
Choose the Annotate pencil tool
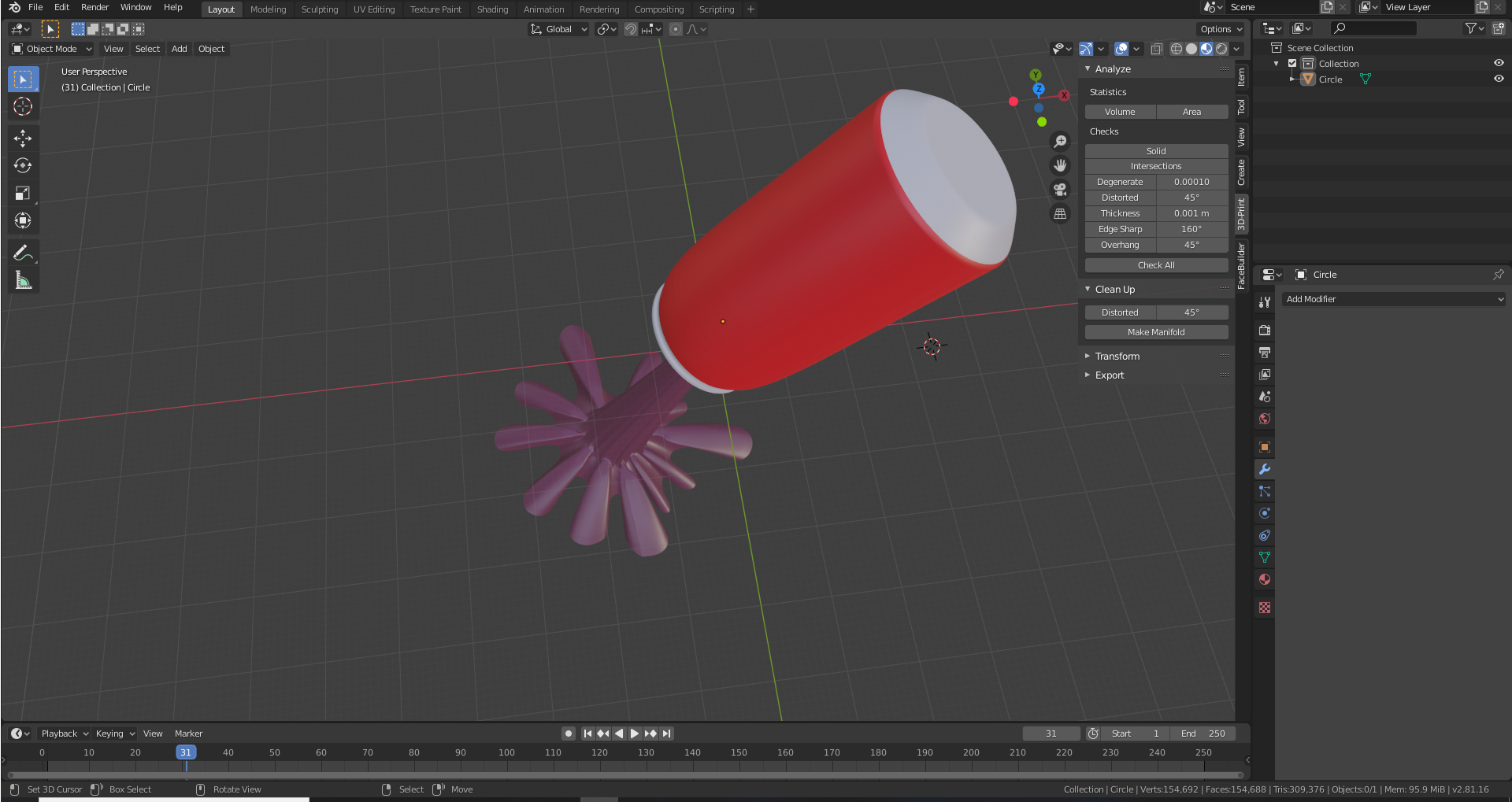(x=23, y=253)
